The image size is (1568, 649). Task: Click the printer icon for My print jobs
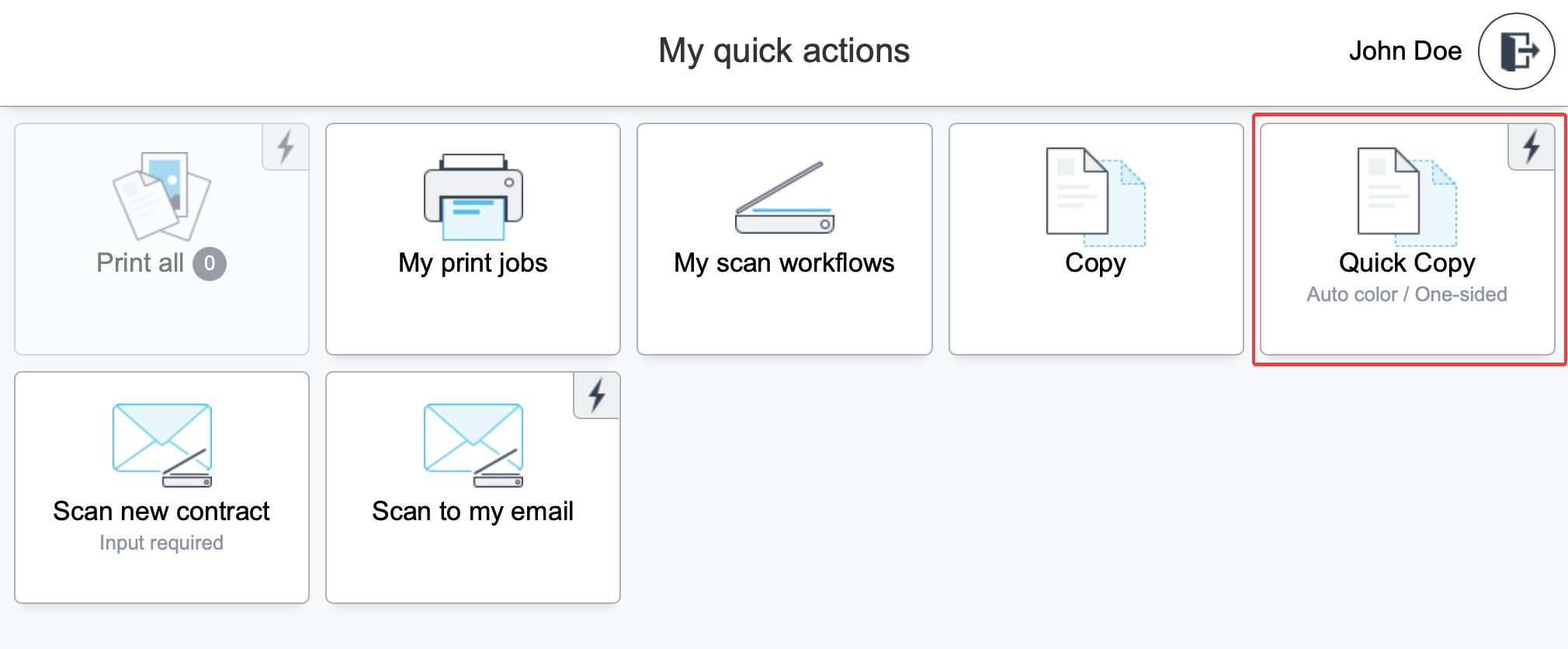coord(474,197)
